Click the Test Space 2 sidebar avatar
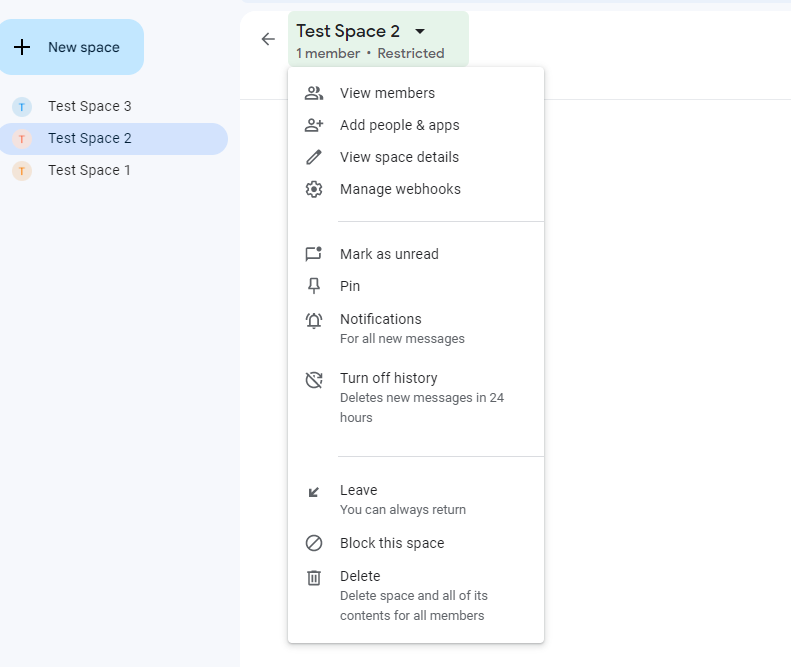791x667 pixels. [x=22, y=138]
